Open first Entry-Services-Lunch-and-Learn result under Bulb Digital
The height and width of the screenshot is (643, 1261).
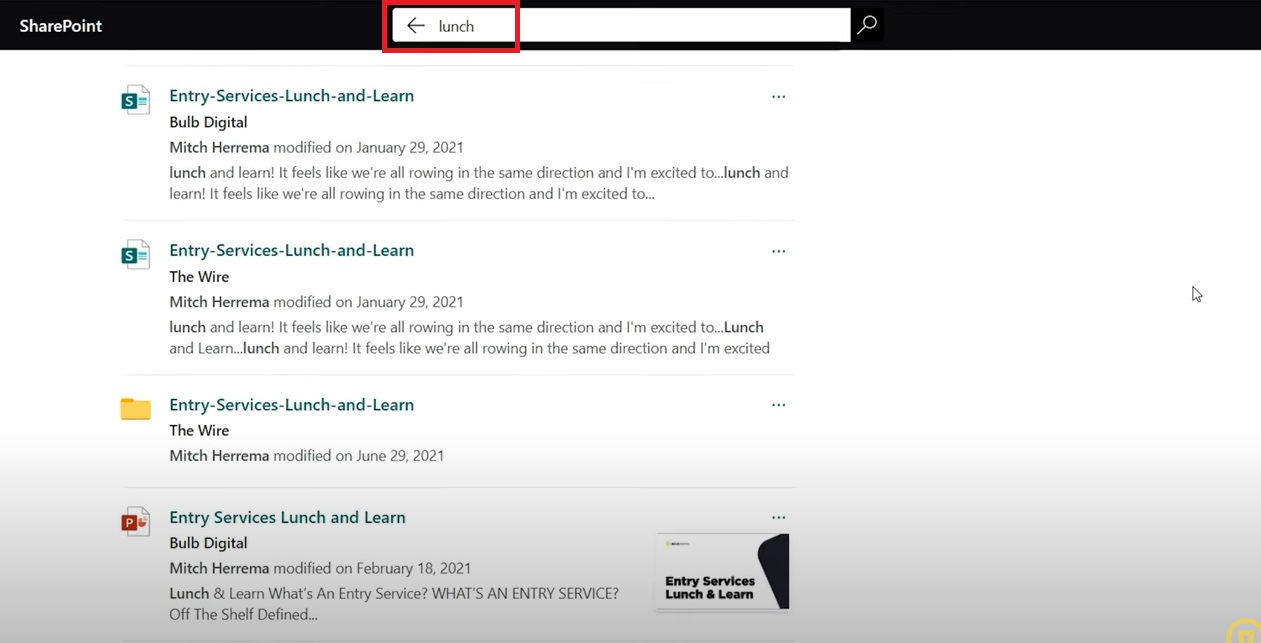291,96
